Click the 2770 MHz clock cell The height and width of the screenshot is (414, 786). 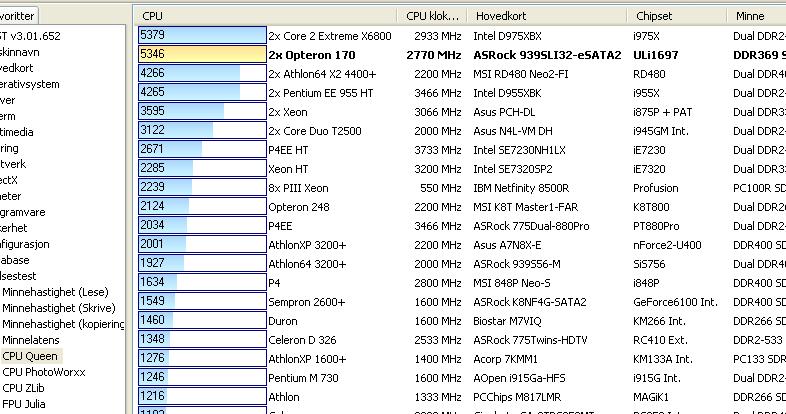tap(434, 55)
